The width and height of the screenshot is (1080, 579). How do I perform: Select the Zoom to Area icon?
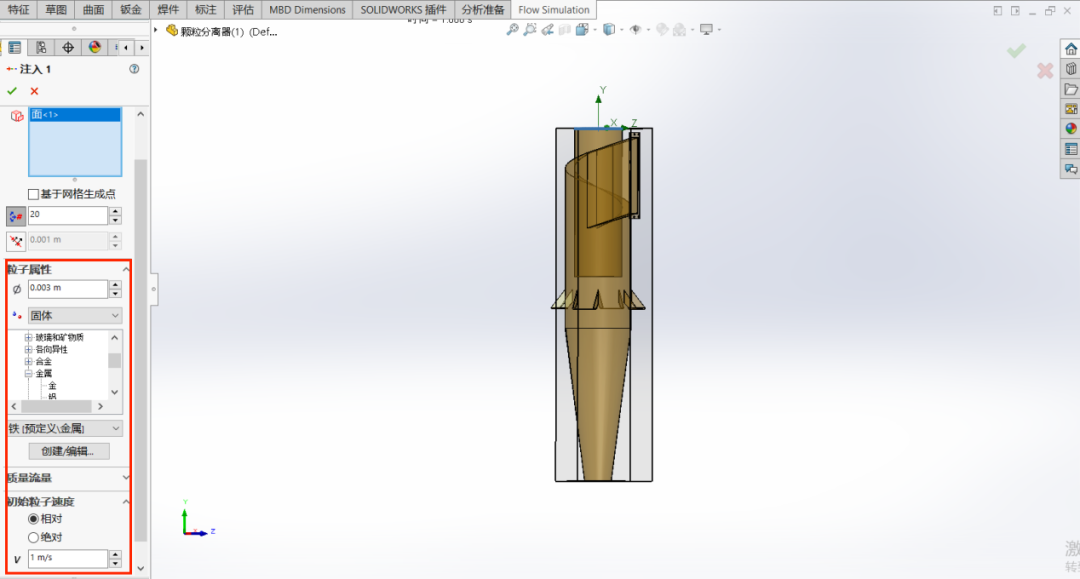click(x=530, y=30)
